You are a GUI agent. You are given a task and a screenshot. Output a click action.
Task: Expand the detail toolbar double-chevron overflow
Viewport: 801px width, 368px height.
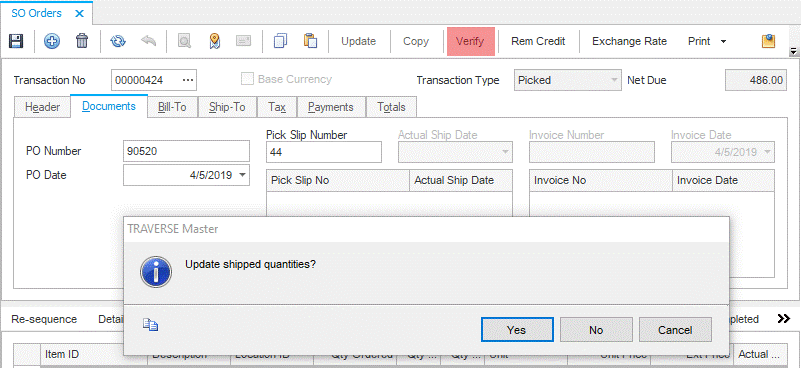click(784, 319)
